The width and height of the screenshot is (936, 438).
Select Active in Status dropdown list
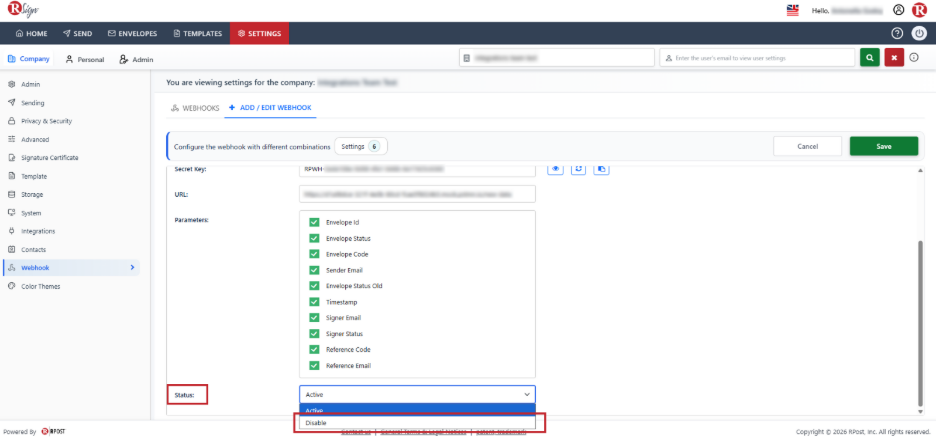click(x=417, y=410)
